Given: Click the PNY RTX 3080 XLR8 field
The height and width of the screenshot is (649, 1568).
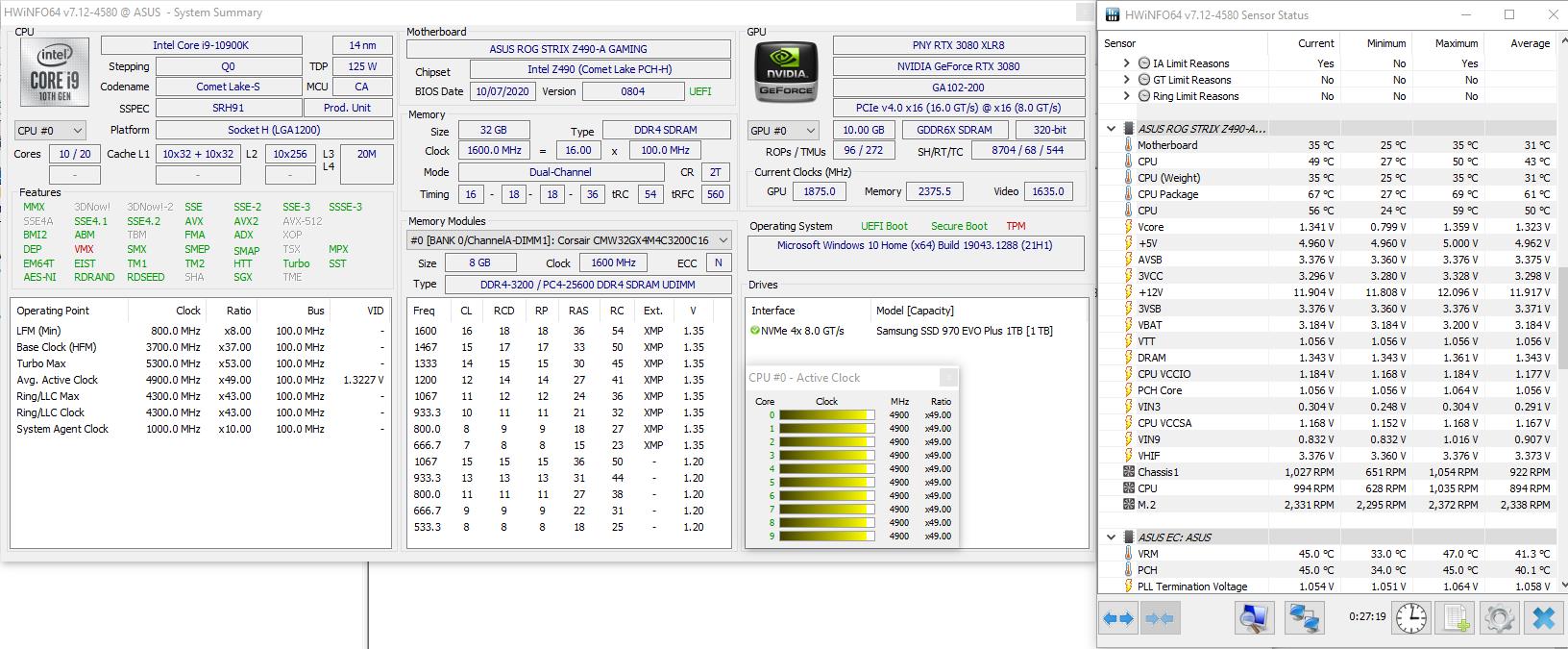Looking at the screenshot, I should tap(959, 45).
